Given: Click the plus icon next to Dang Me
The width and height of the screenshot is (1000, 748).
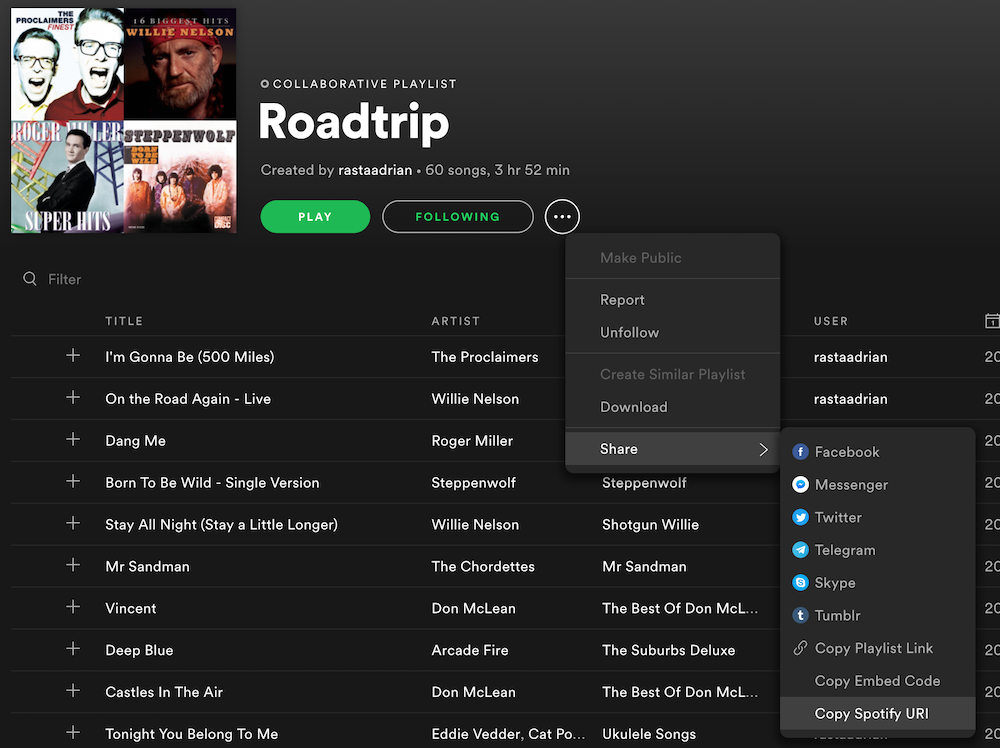Looking at the screenshot, I should pyautogui.click(x=73, y=439).
